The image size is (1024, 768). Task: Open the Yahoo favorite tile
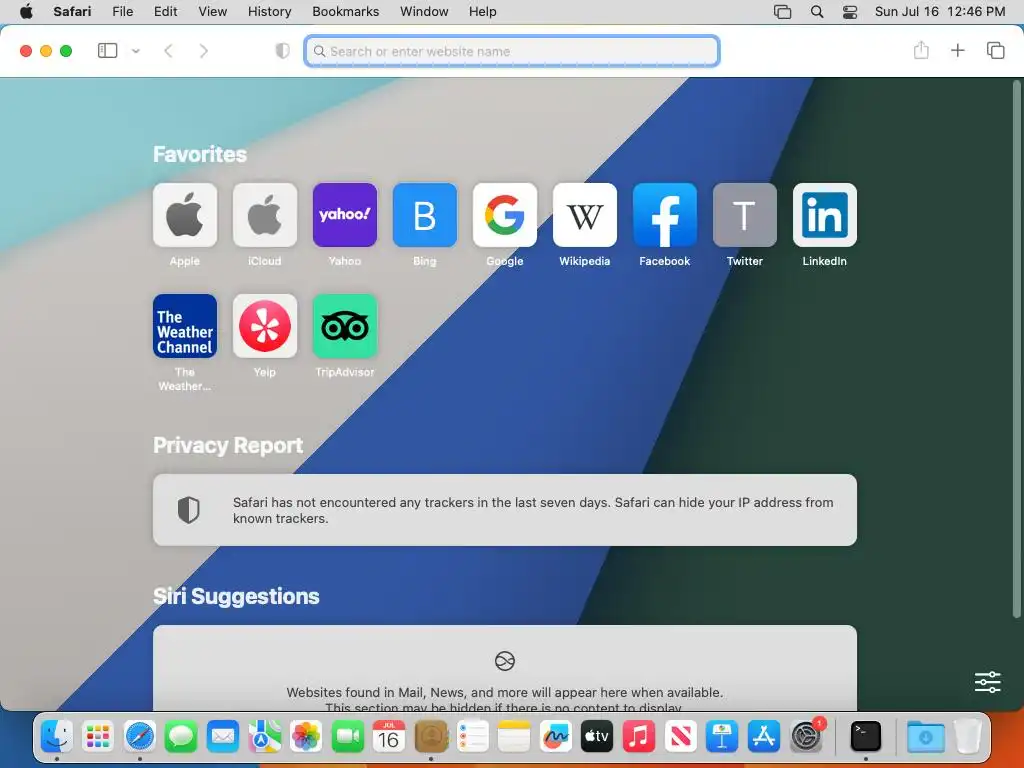point(345,215)
